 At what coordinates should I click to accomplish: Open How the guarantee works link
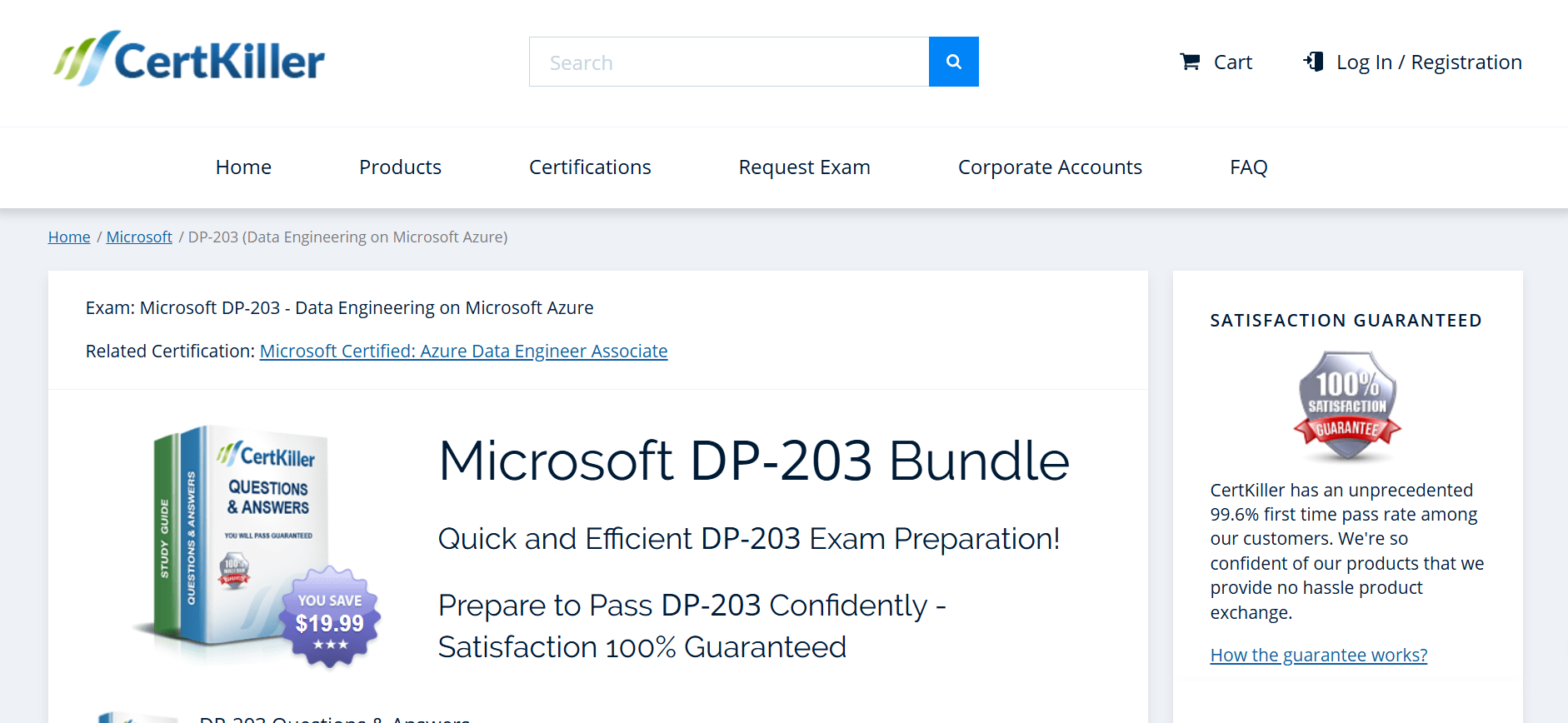pos(1318,656)
